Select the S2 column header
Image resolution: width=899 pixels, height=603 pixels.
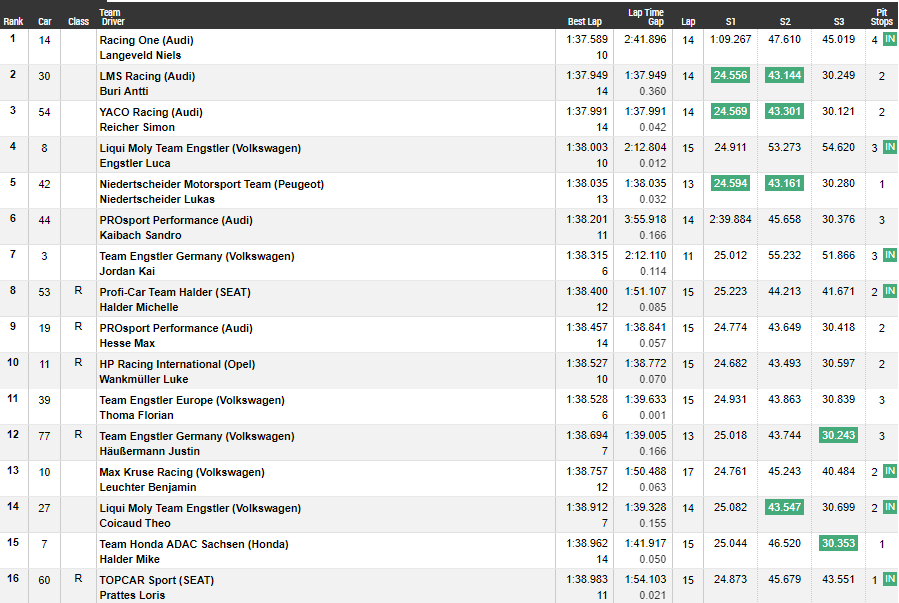[x=785, y=22]
